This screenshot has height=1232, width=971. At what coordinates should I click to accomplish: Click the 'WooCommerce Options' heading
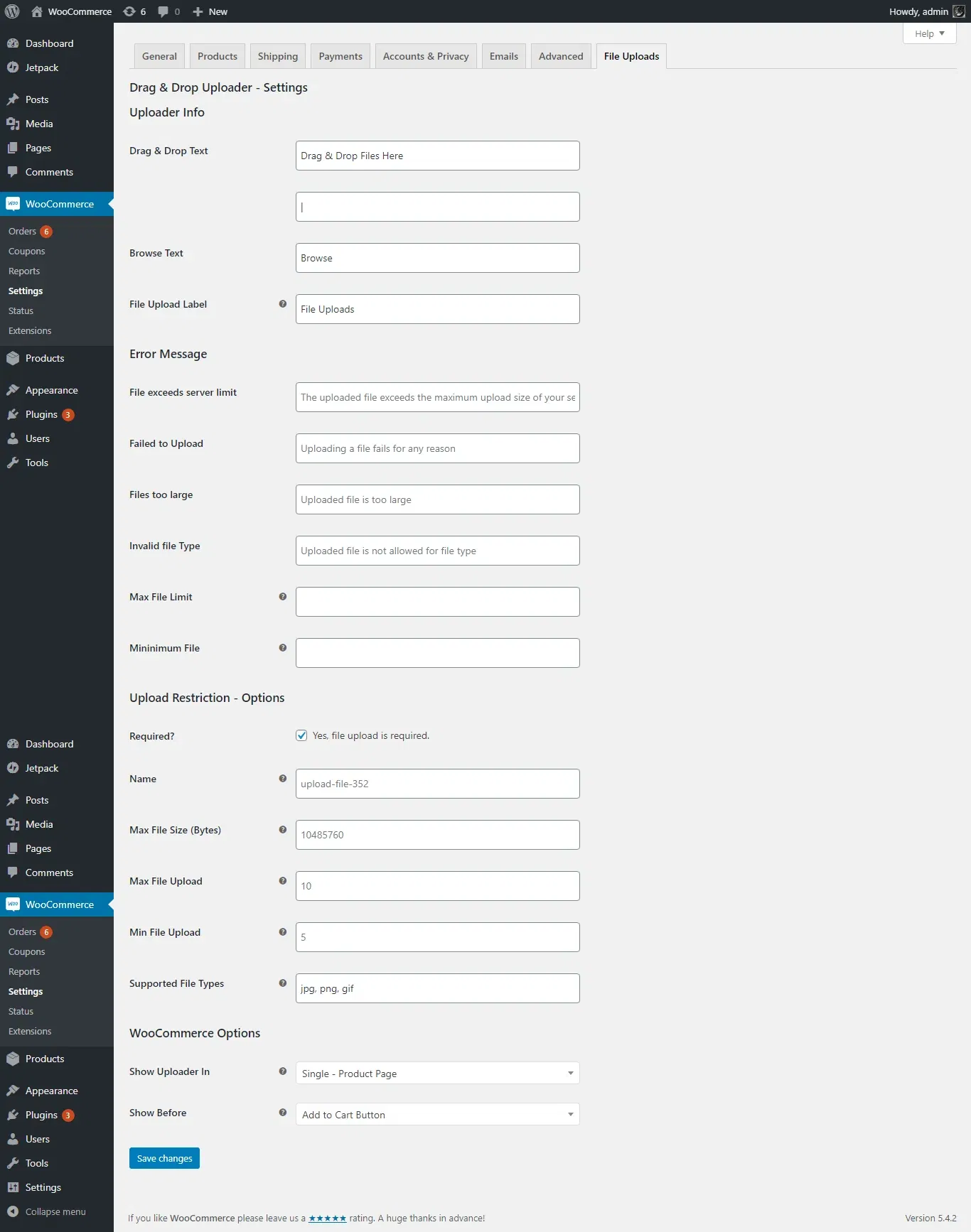pos(195,1033)
